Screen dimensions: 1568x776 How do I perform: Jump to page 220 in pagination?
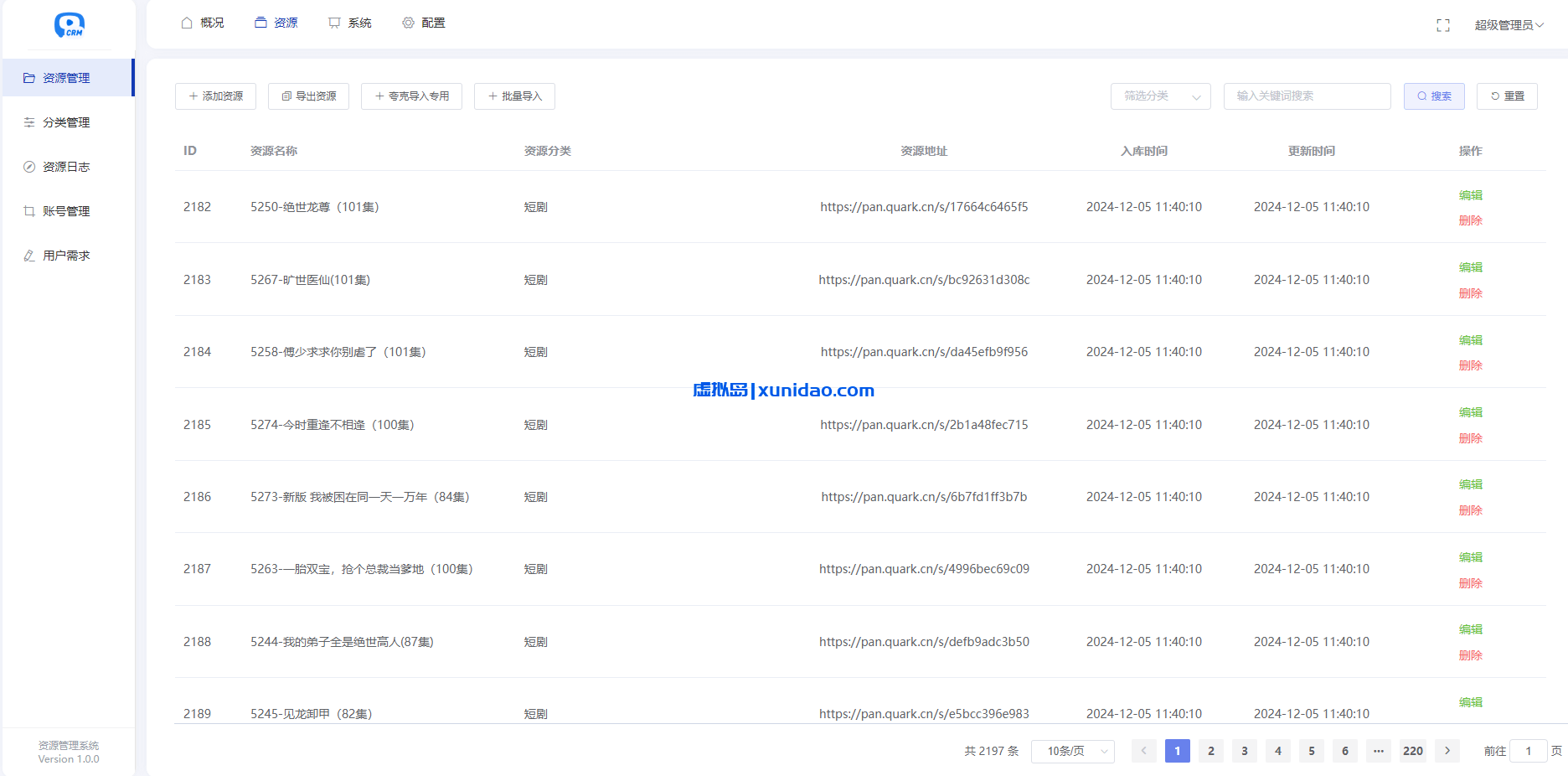point(1412,751)
